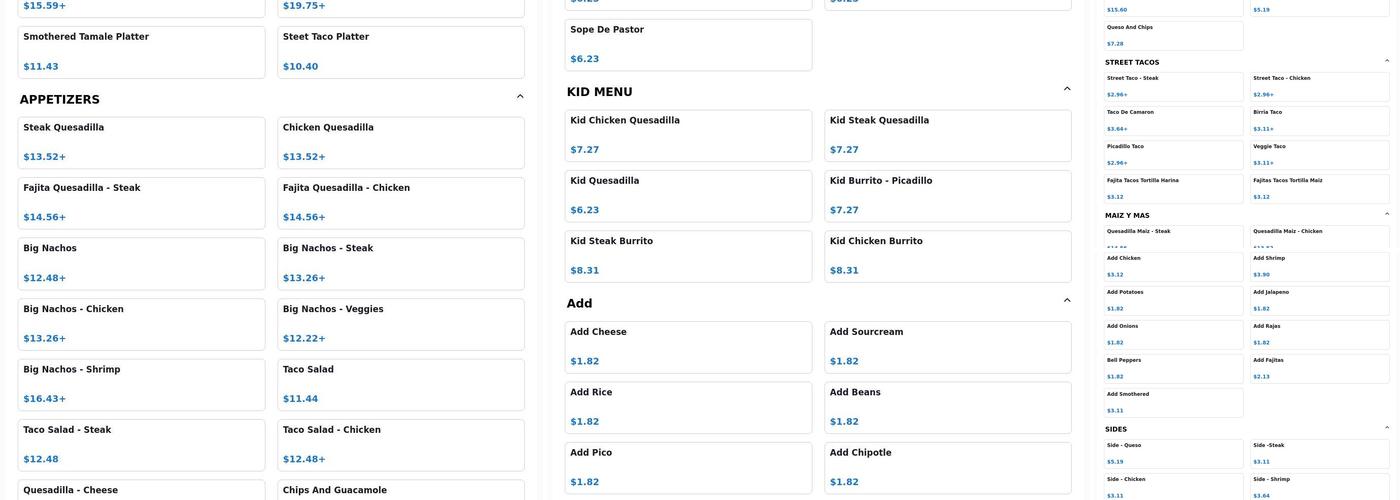1400x500 pixels.
Task: Select the Sope De Pastor item
Action: pos(688,44)
